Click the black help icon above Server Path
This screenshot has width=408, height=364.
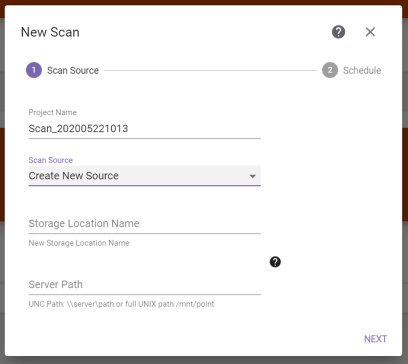point(275,262)
